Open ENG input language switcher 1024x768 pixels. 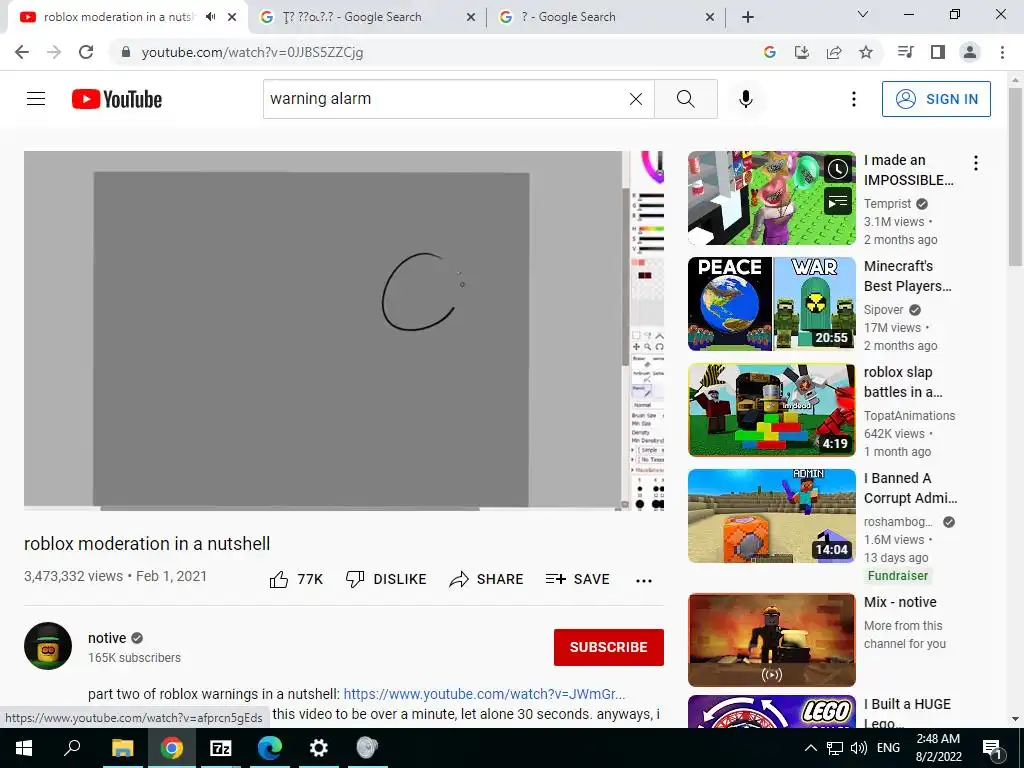(x=888, y=748)
